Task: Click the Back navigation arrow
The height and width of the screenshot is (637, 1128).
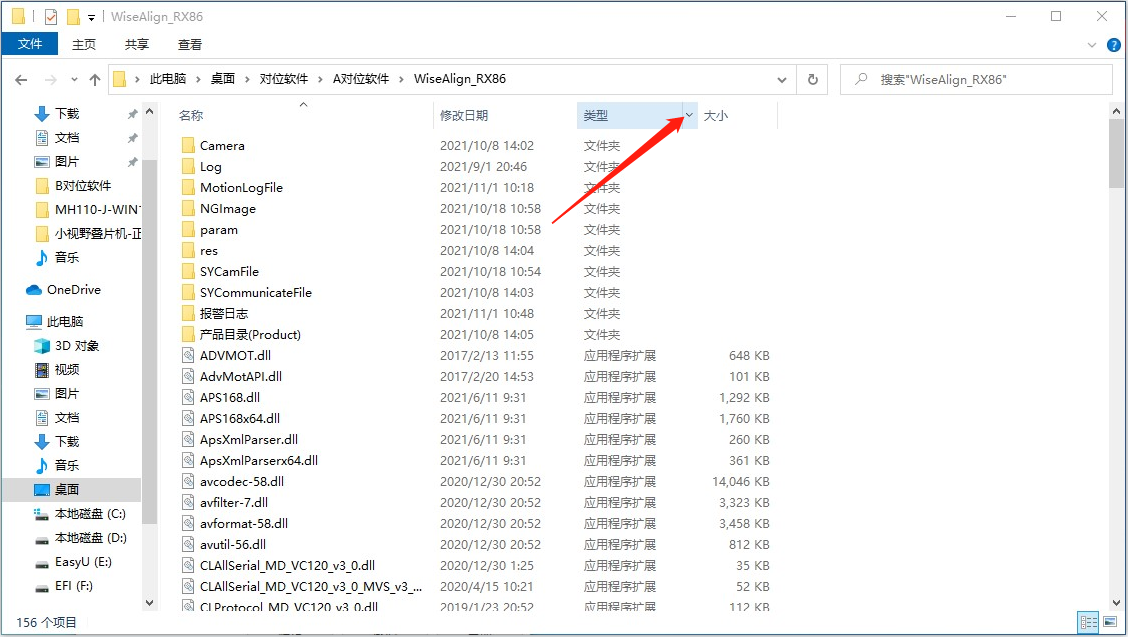Action: (x=21, y=80)
